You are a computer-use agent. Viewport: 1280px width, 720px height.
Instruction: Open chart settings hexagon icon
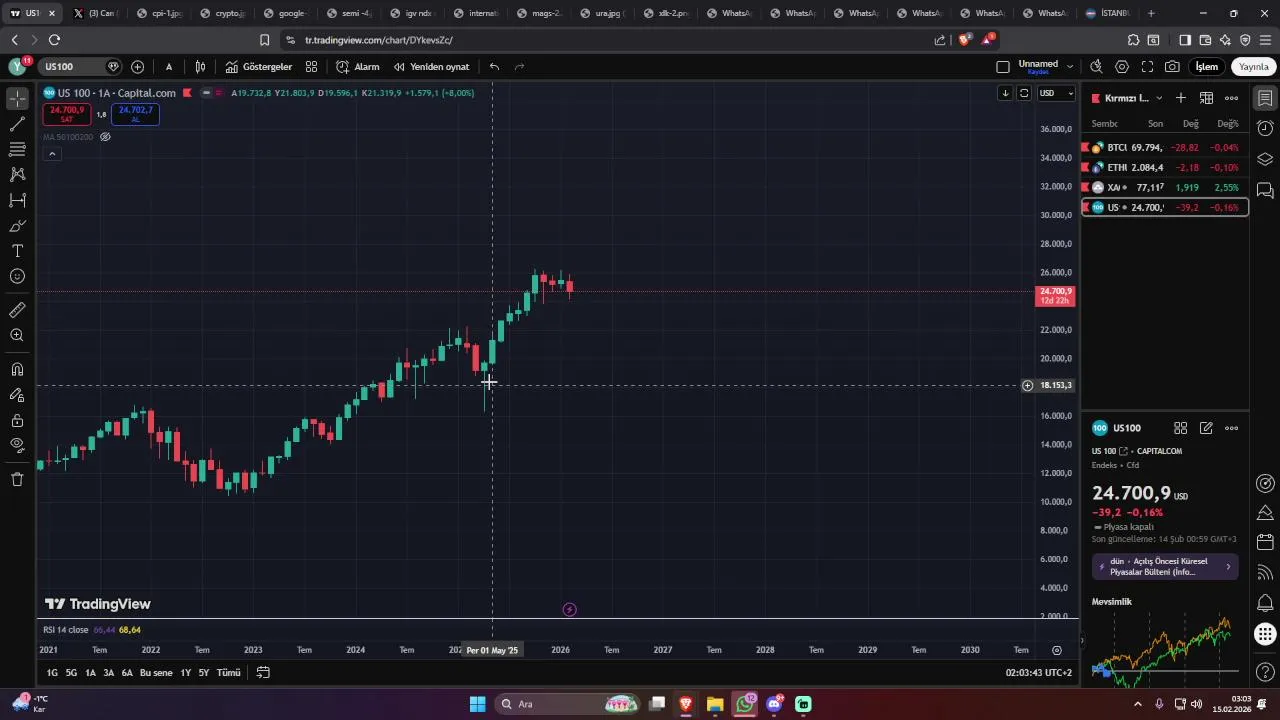tap(1122, 67)
